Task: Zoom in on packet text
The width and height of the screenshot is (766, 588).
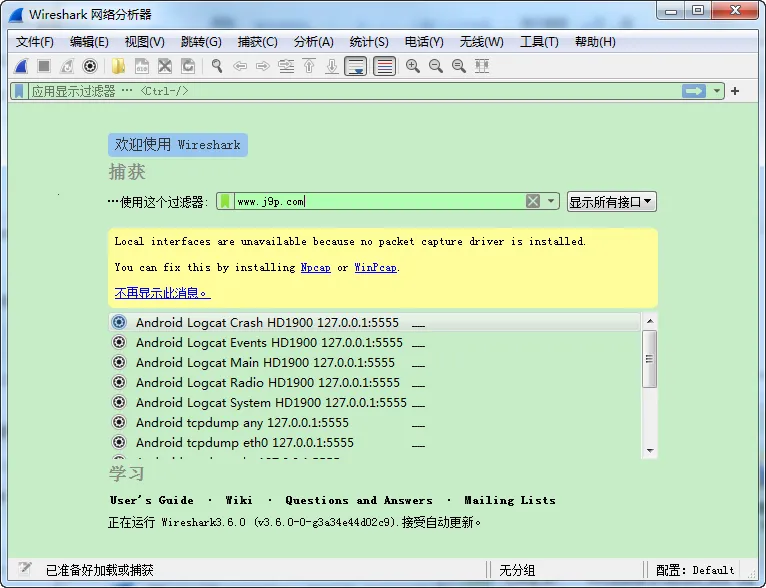Action: coord(413,66)
